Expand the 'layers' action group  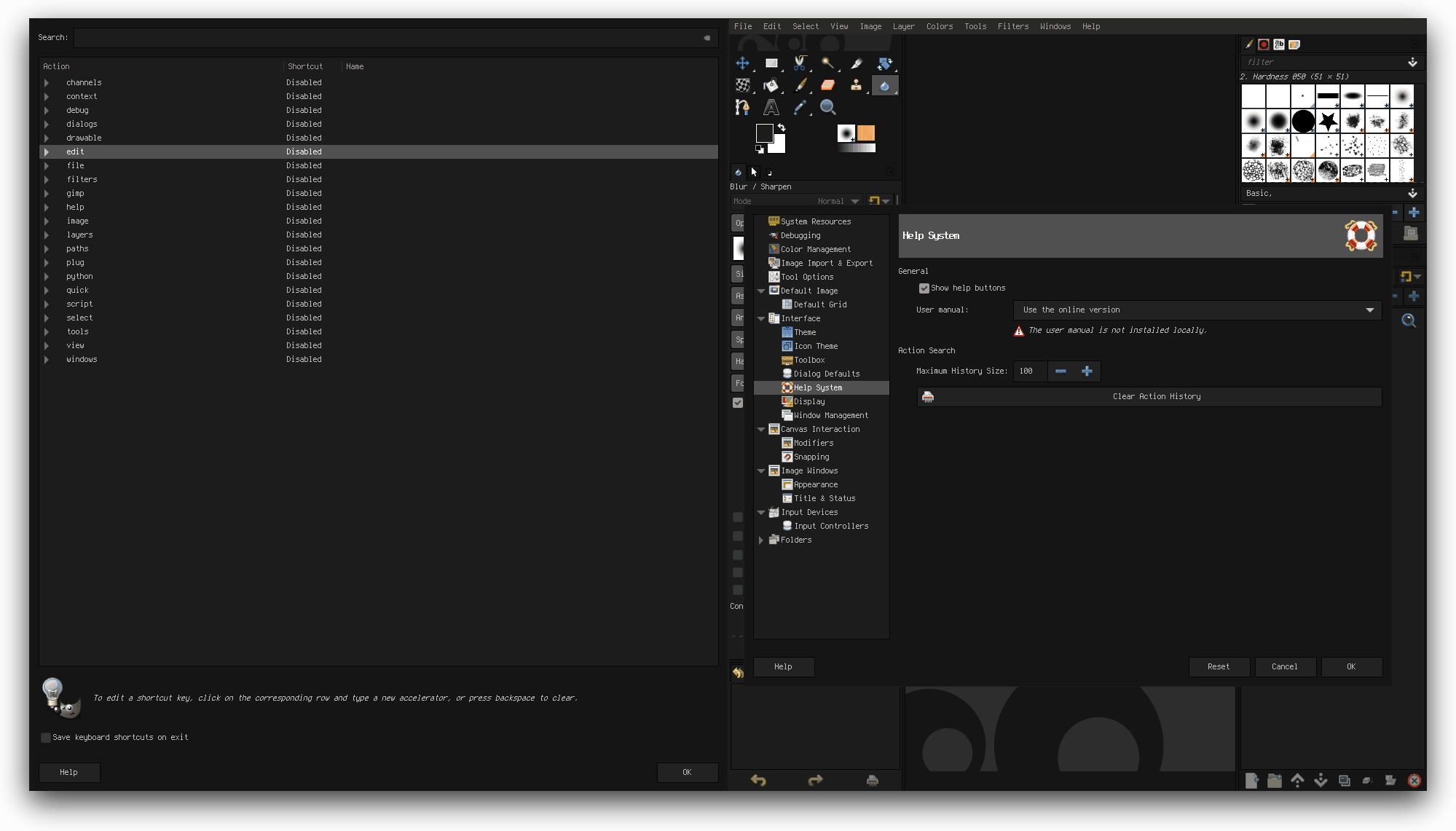tap(47, 235)
